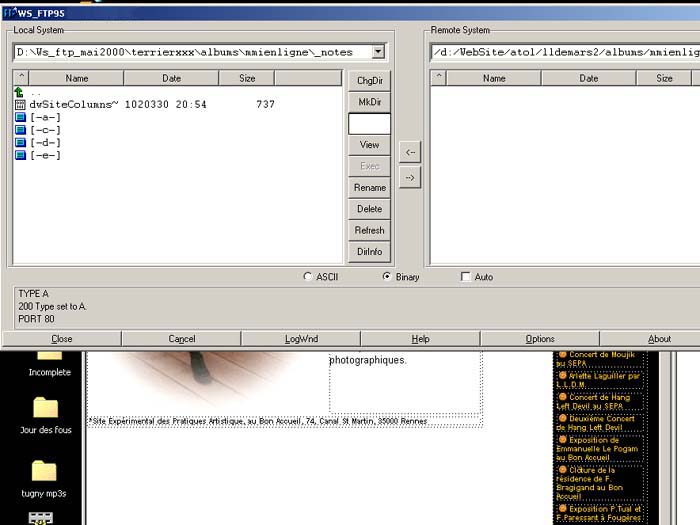Click the orange bullet beside Arlette Laguiller

tap(562, 376)
